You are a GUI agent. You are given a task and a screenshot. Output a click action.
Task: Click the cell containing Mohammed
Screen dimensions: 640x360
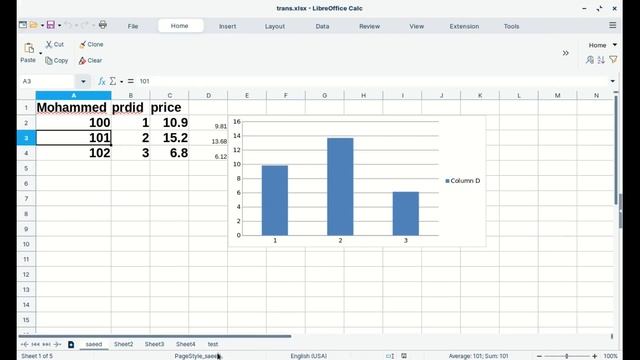click(x=73, y=107)
